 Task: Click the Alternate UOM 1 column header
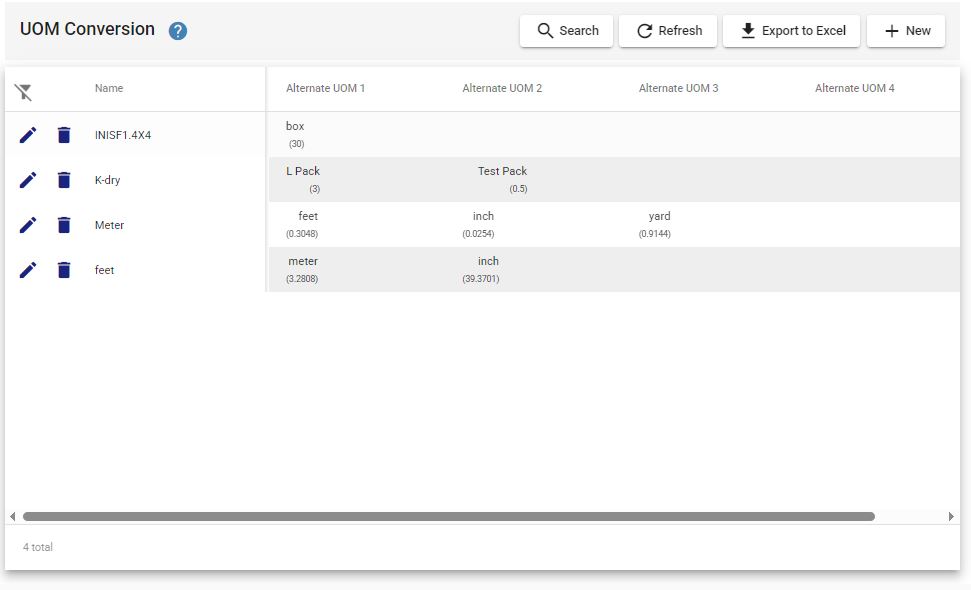pos(325,88)
